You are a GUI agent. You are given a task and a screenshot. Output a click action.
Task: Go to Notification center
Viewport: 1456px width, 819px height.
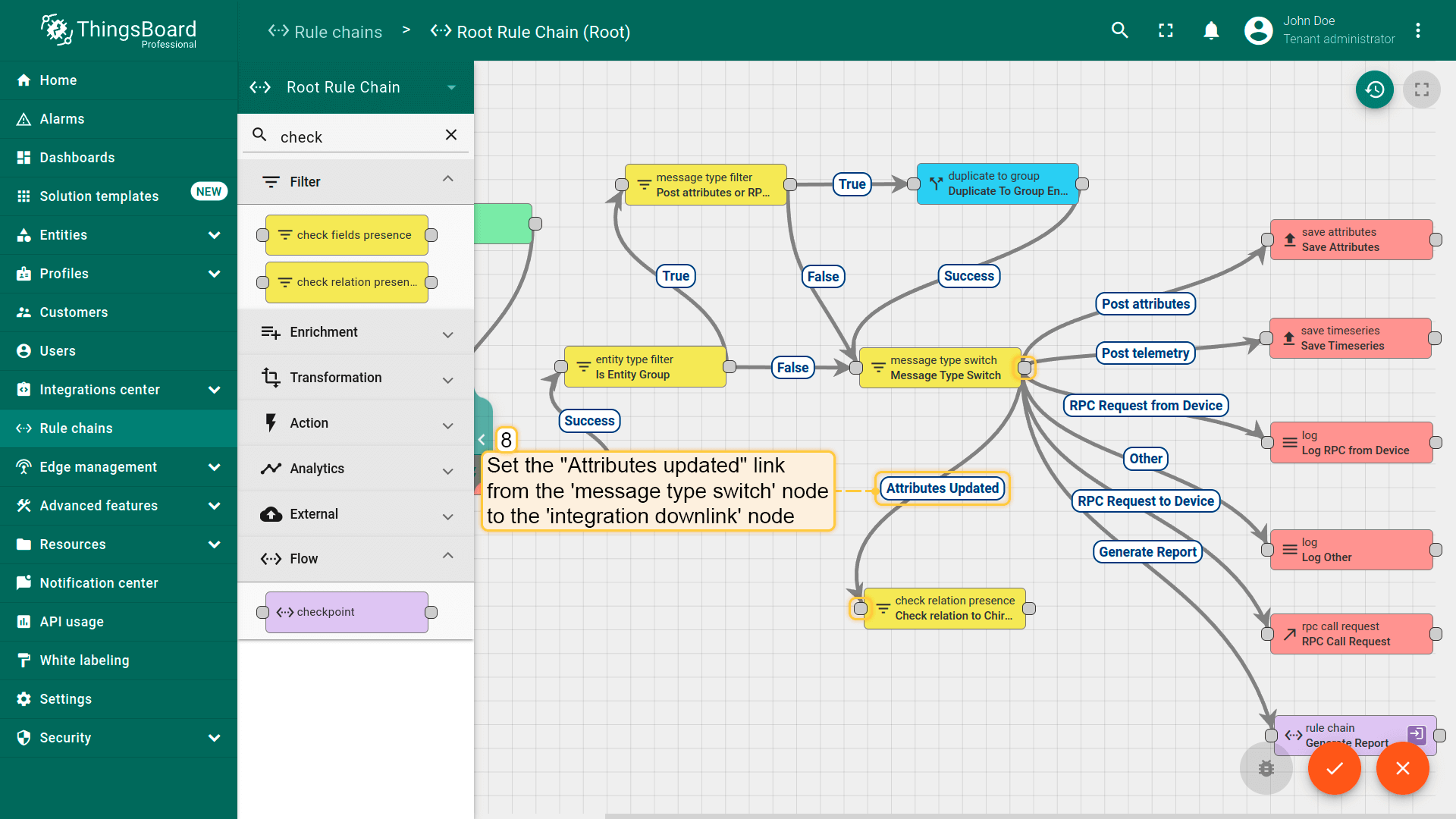99,583
